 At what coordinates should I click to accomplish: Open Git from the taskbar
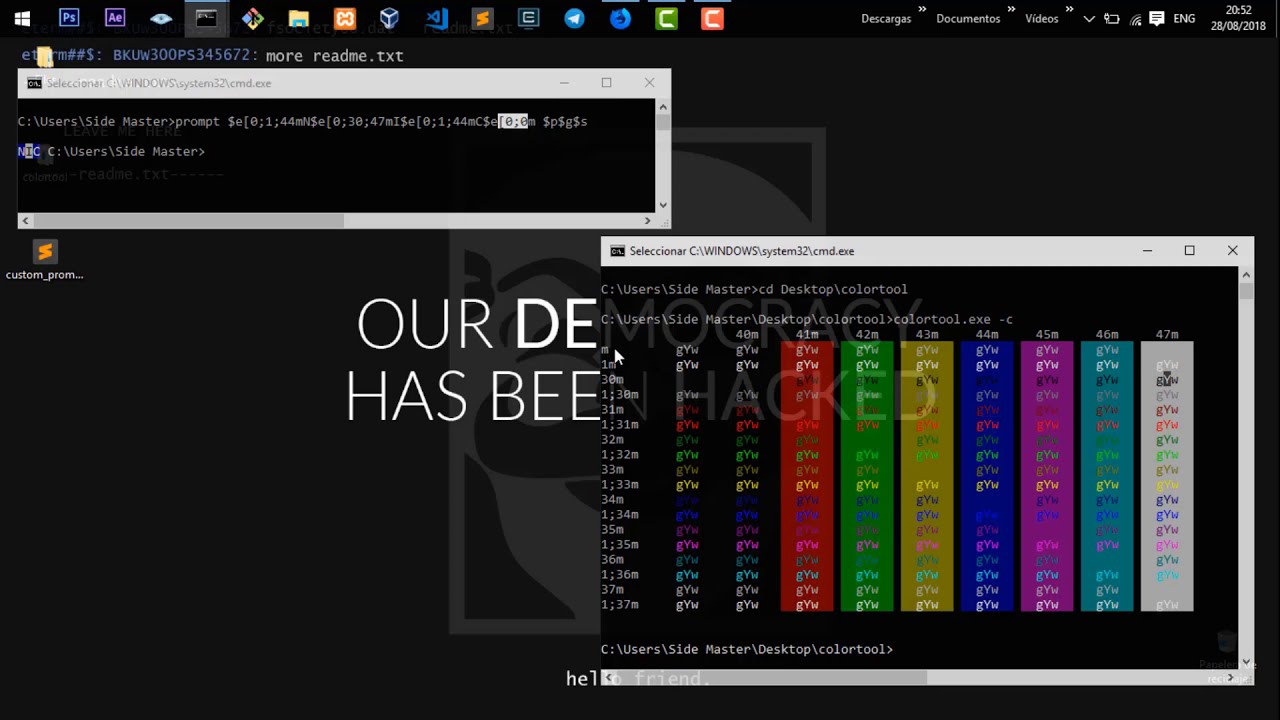[253, 18]
